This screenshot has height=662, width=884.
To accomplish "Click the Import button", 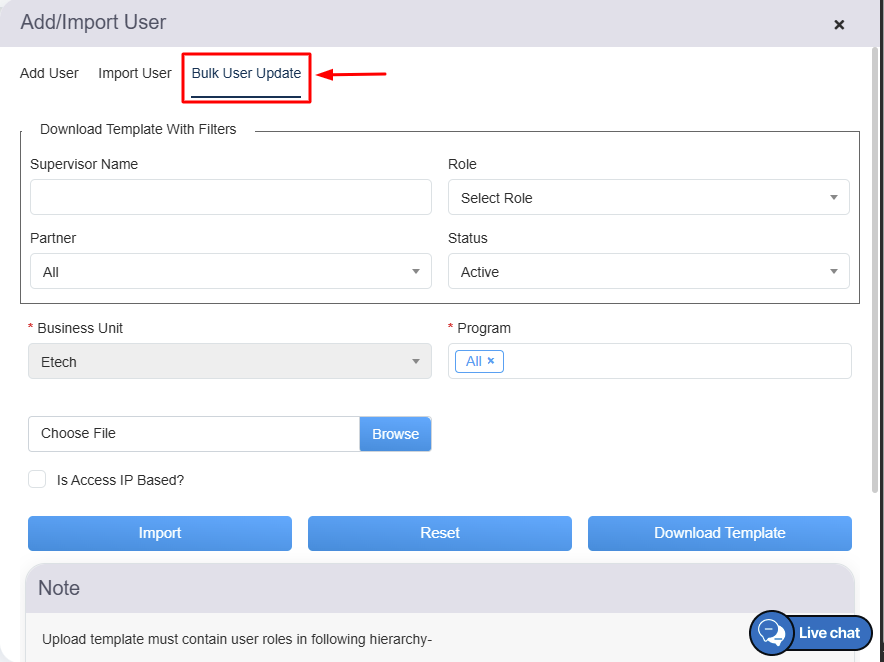I will 160,533.
